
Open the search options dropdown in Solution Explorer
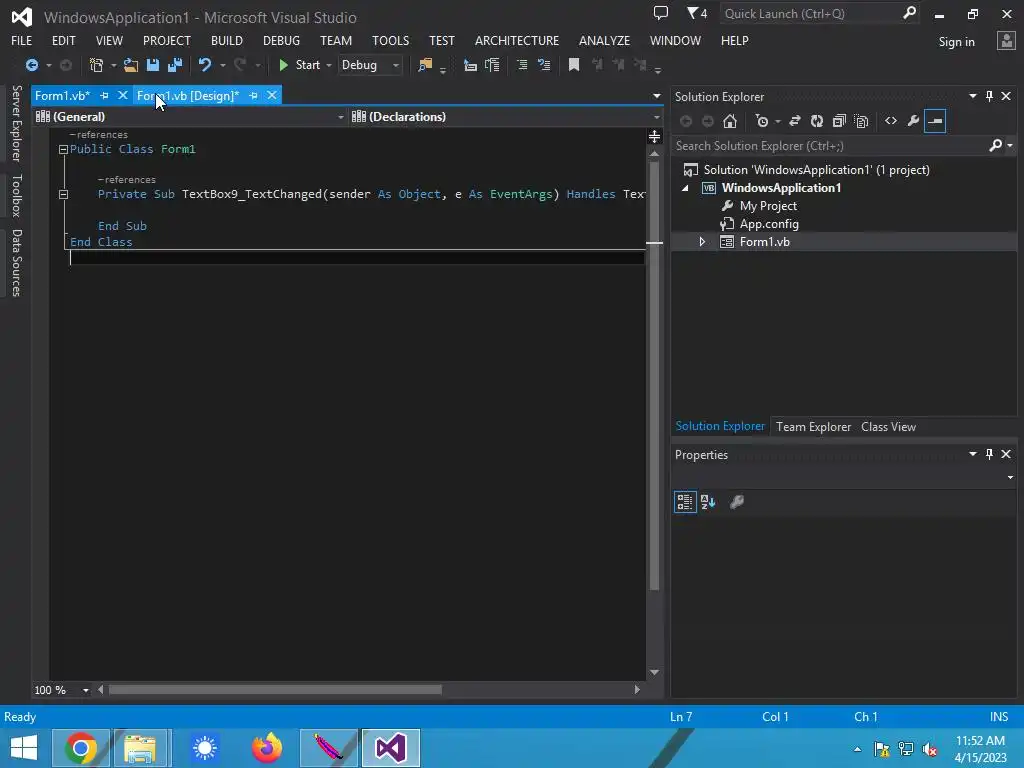1010,146
